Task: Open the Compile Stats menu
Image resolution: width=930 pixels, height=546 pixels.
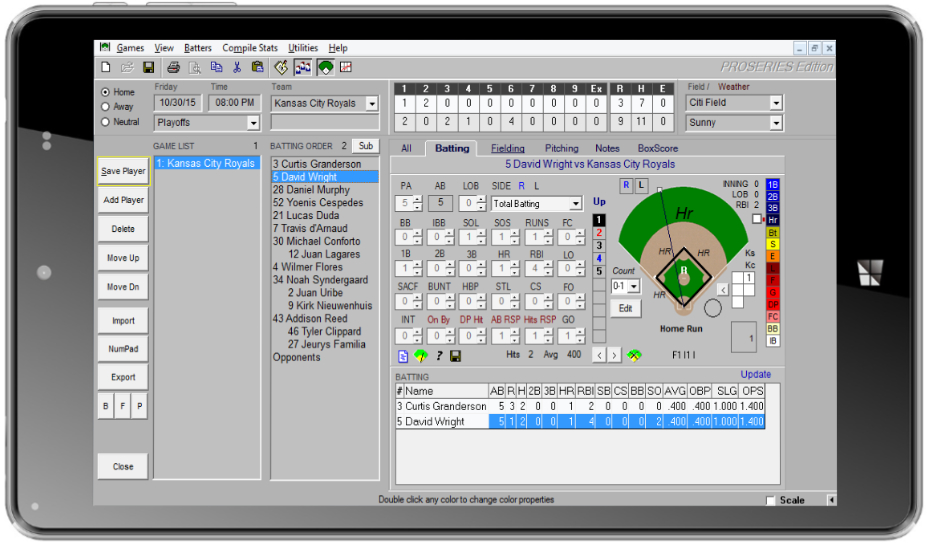Action: point(250,48)
